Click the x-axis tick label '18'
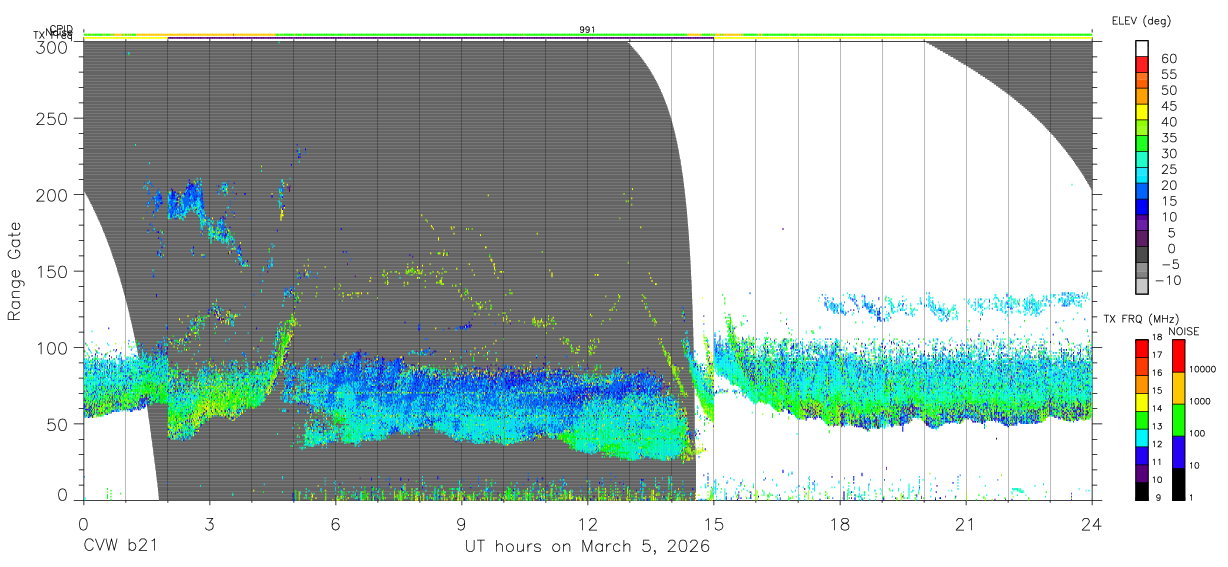The height and width of the screenshot is (567, 1228). click(840, 524)
